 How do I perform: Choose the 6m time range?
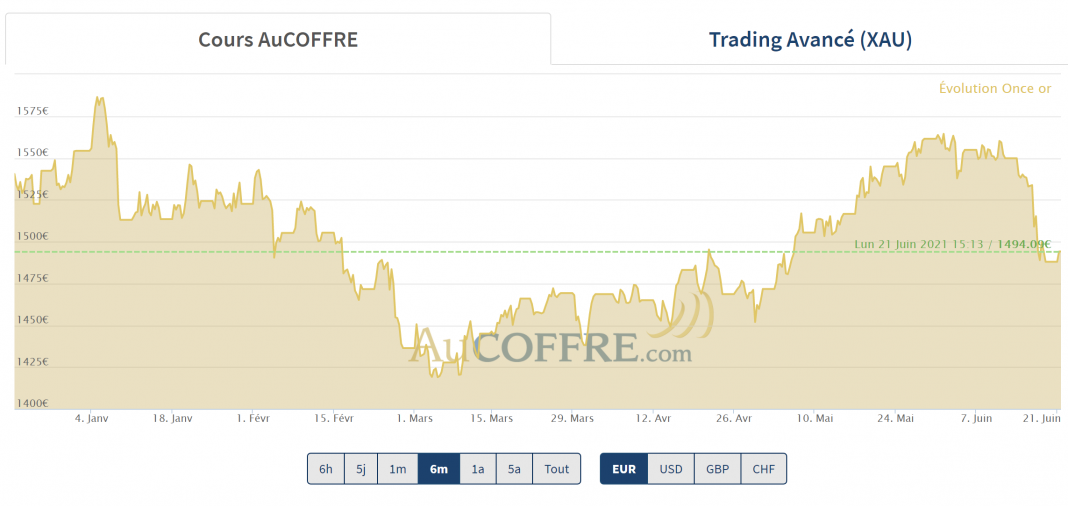tap(439, 469)
